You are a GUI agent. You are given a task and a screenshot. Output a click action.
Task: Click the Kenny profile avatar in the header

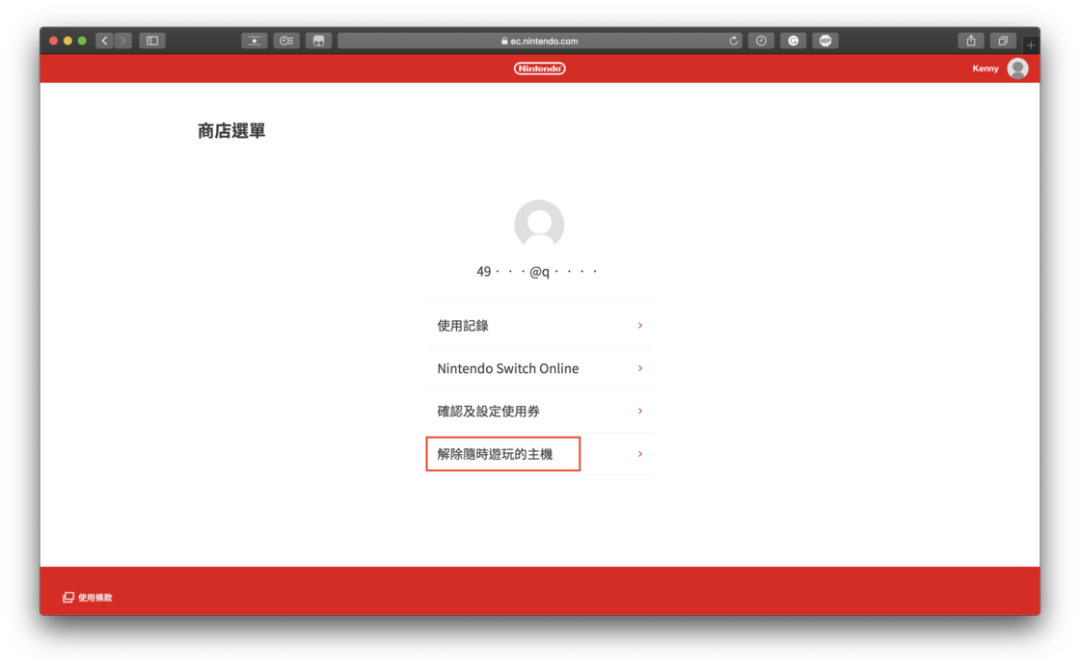click(1017, 68)
